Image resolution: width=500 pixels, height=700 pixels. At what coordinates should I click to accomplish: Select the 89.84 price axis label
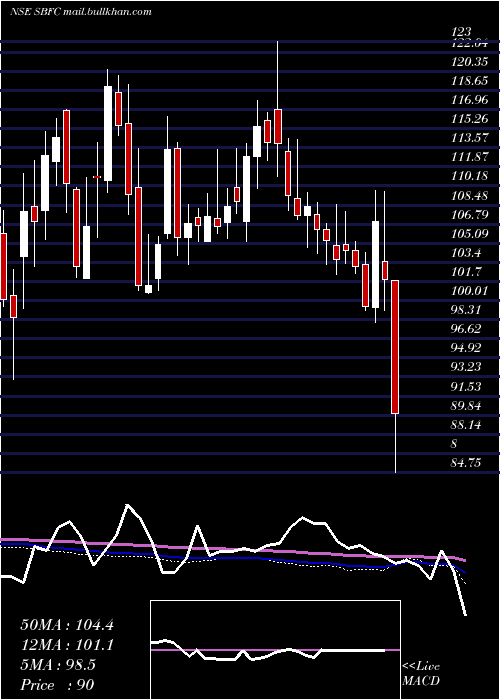click(467, 405)
